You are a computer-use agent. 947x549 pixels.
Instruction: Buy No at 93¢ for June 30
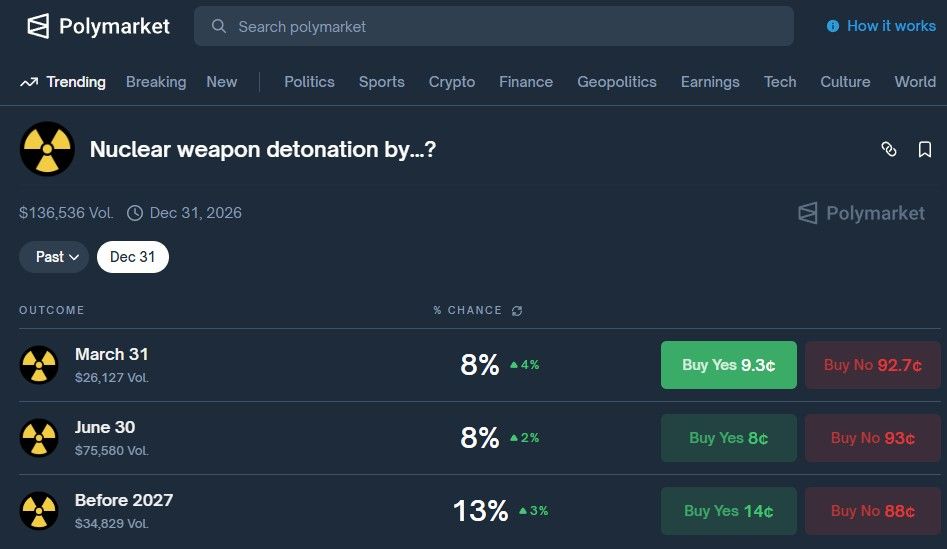[x=872, y=438]
